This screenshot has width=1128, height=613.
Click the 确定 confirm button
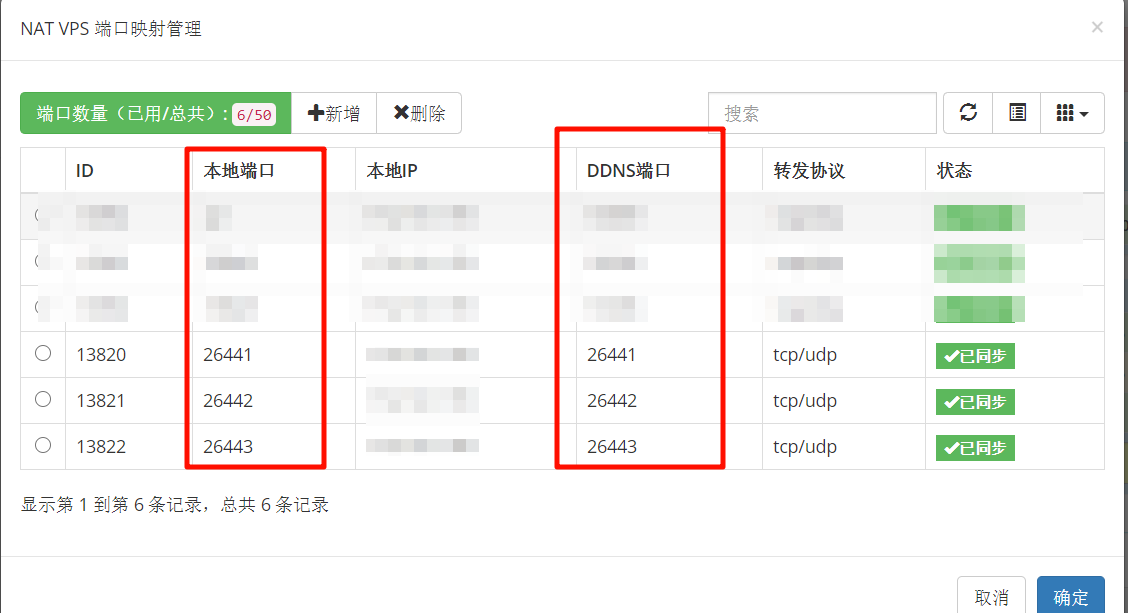(x=1070, y=596)
